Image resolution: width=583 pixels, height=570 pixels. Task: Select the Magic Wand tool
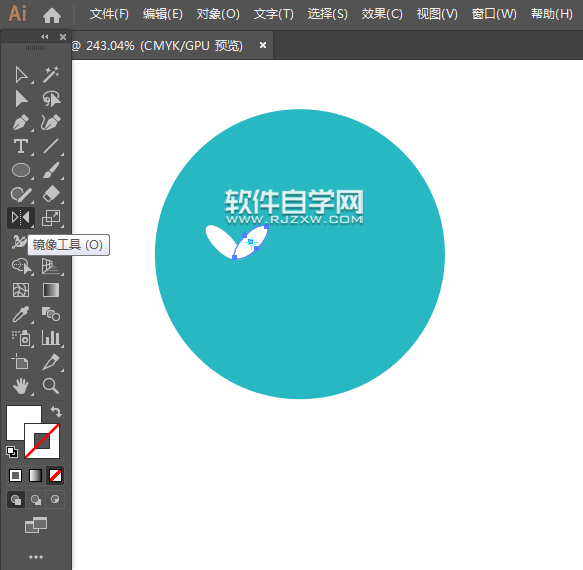pos(51,75)
